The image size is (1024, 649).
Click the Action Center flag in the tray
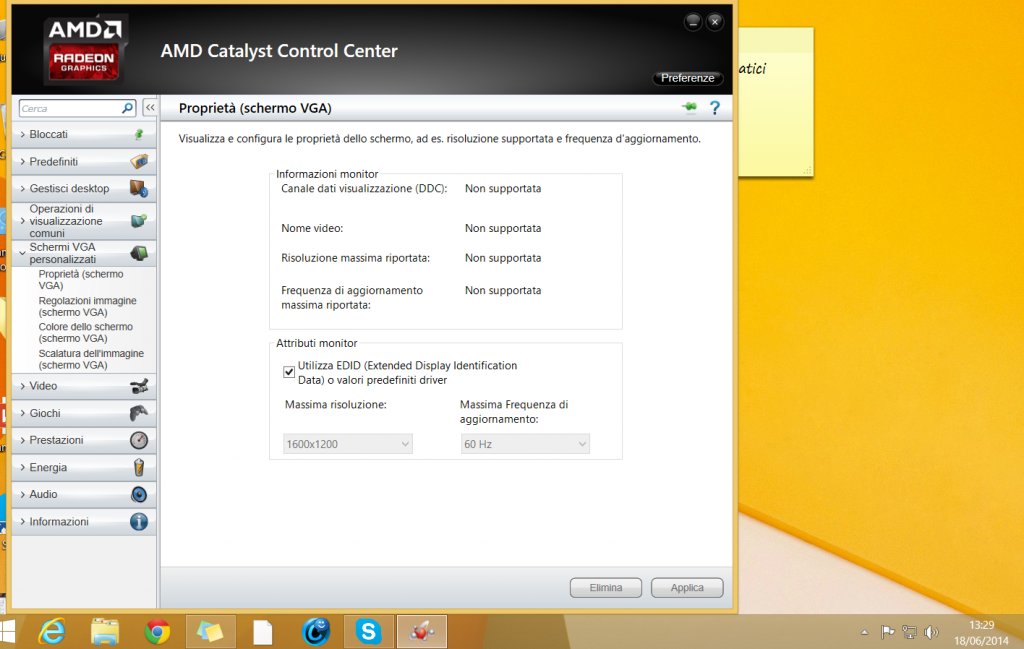pyautogui.click(x=888, y=632)
